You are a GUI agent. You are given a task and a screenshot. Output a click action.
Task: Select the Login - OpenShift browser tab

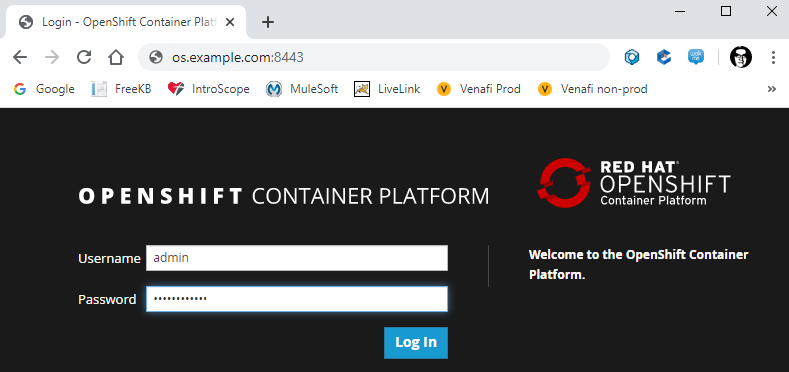point(126,22)
